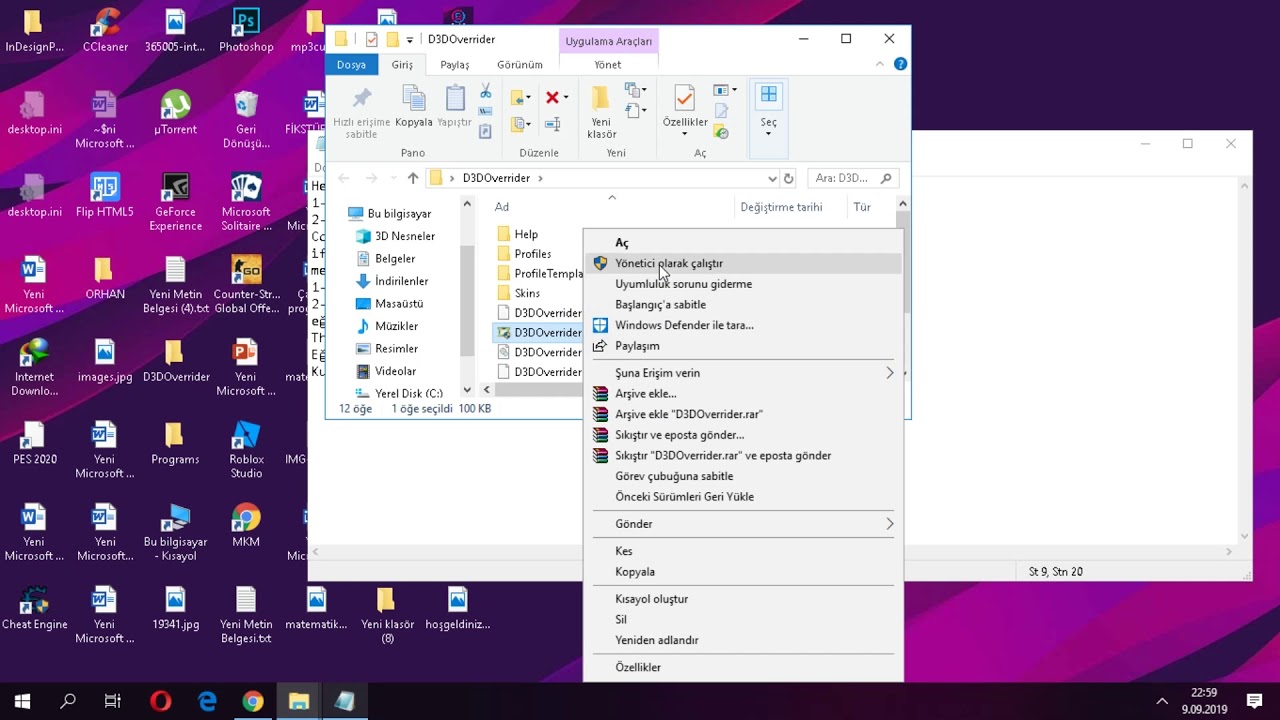Screen dimensions: 1280x720
Task: Select the Skins folder in the file list
Action: tap(527, 293)
